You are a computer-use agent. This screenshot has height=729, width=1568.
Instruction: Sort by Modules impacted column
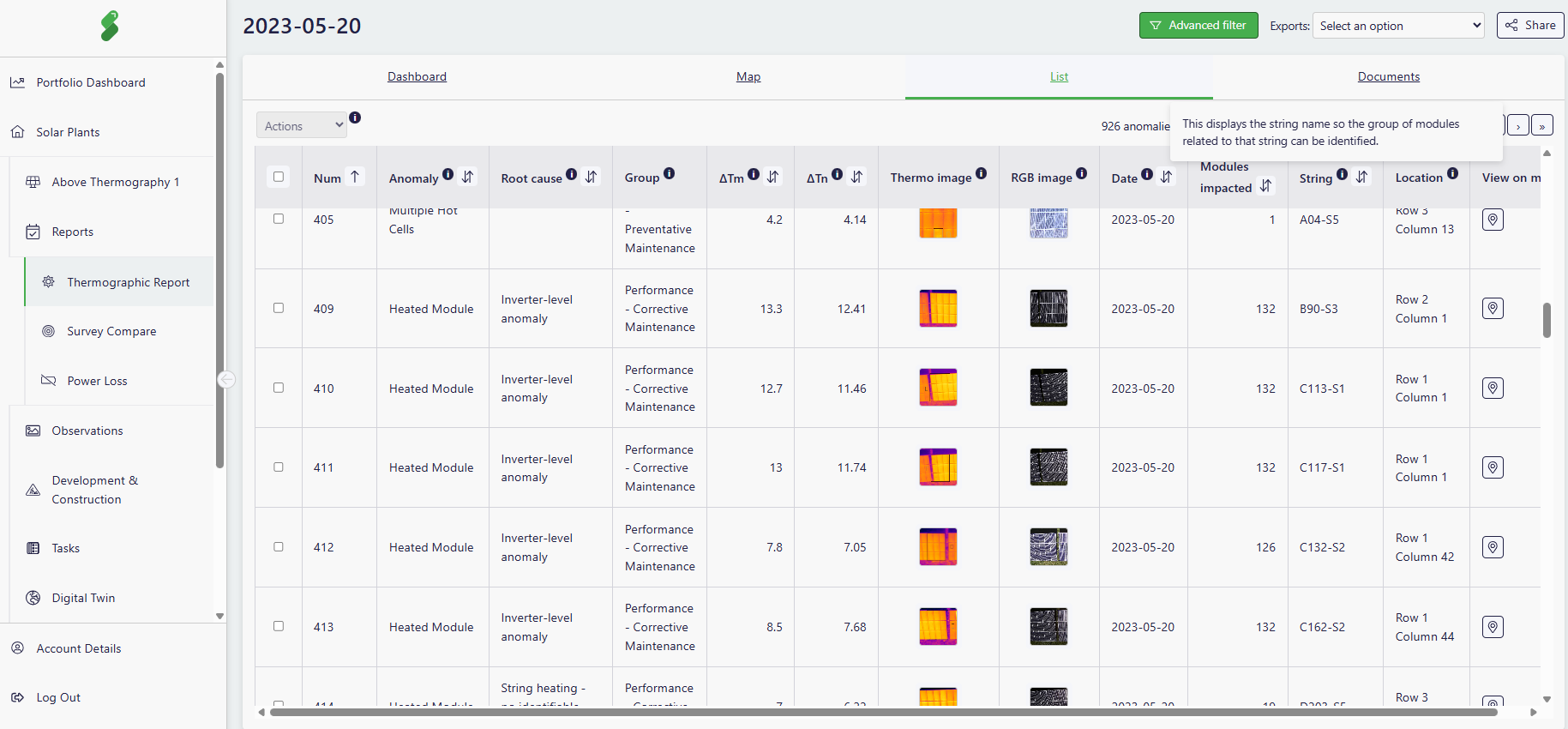(1266, 186)
